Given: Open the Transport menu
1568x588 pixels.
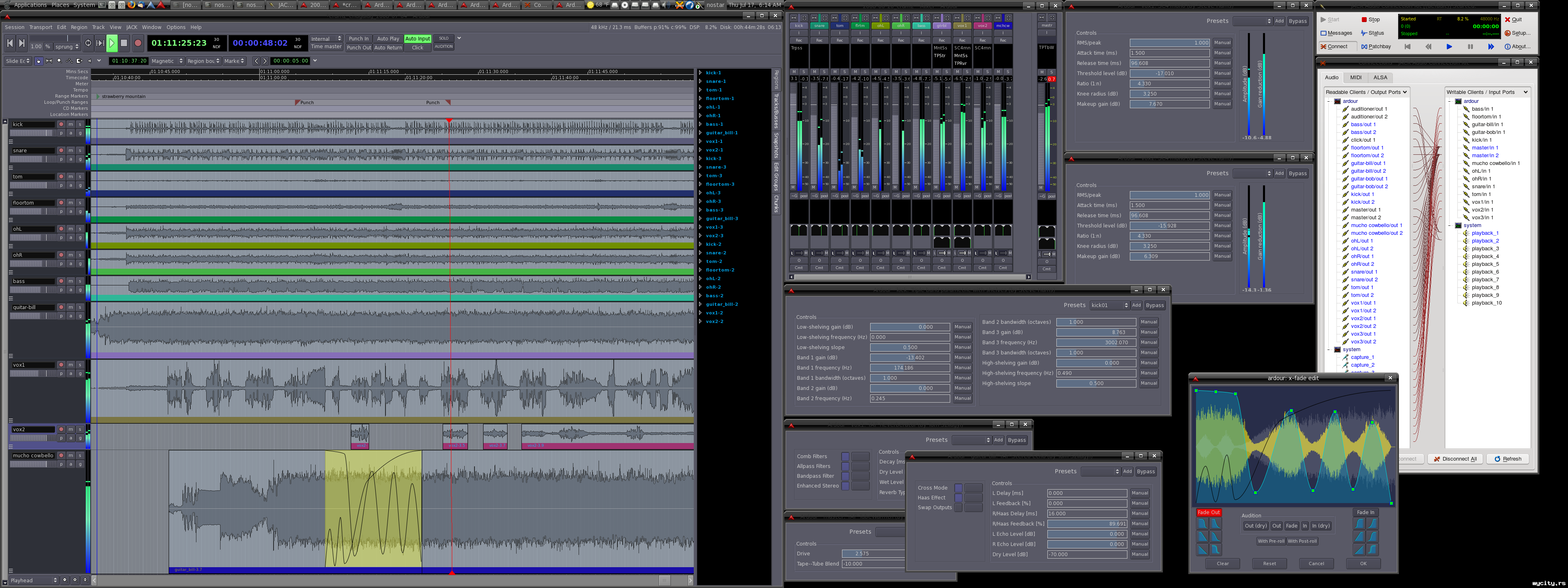Looking at the screenshot, I should (40, 27).
